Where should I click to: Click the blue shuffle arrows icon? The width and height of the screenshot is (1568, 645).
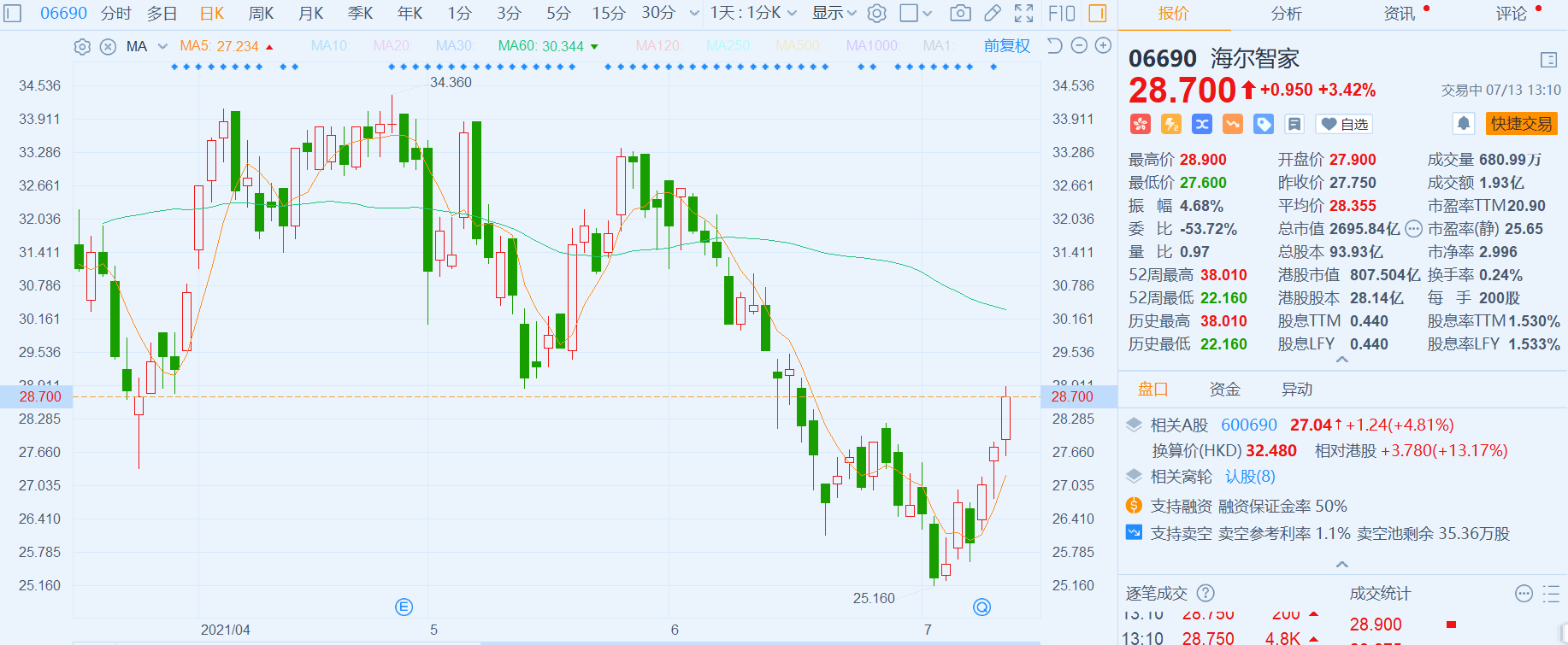(1202, 124)
